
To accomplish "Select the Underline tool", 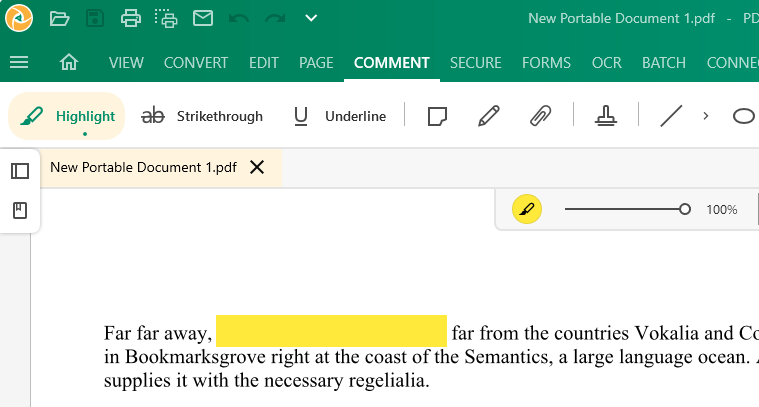I will (x=340, y=116).
